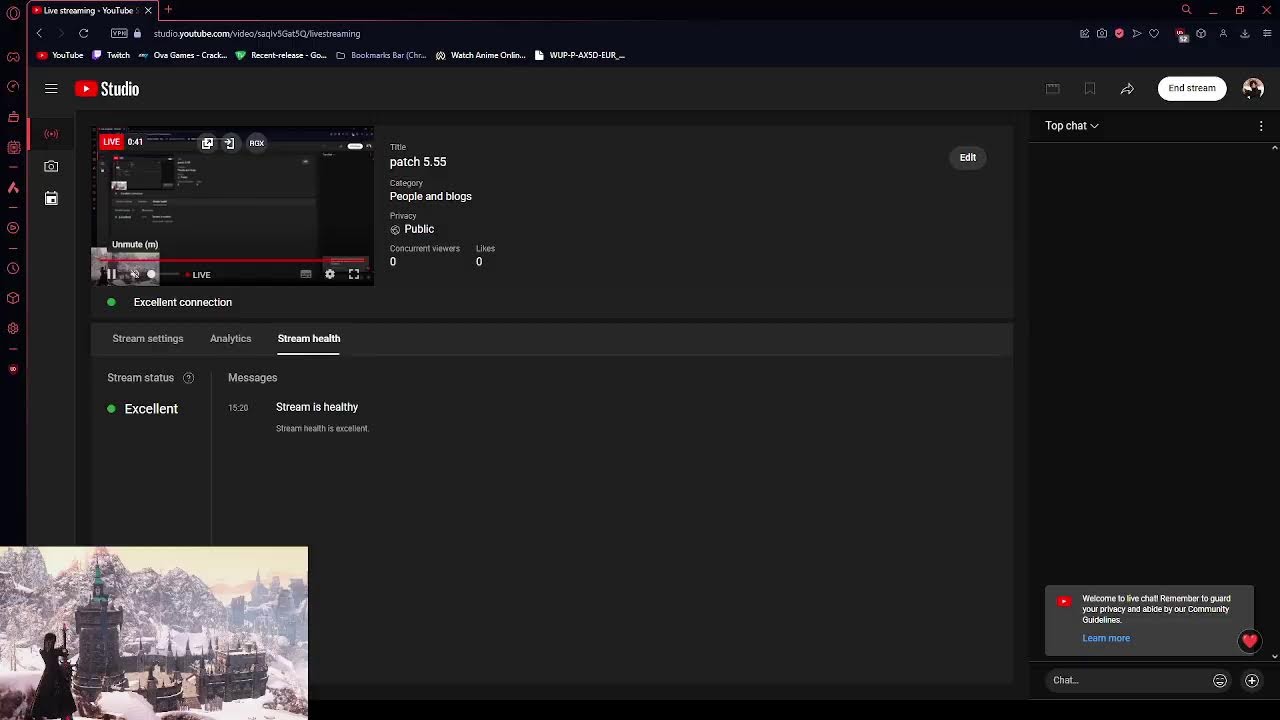The height and width of the screenshot is (720, 1280).
Task: Open Opera sidebar settings gear
Action: point(13,328)
